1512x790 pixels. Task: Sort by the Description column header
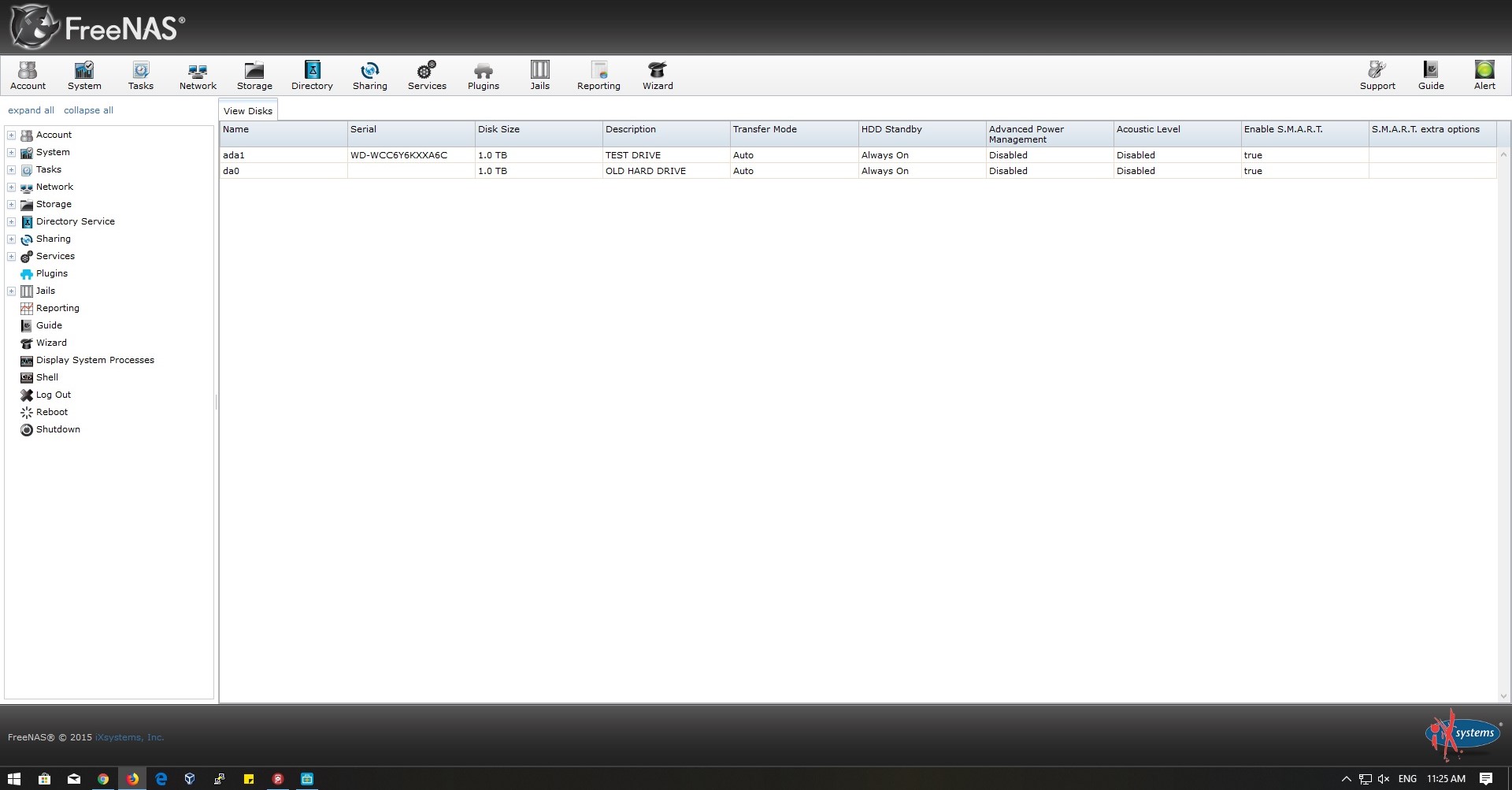(x=665, y=134)
